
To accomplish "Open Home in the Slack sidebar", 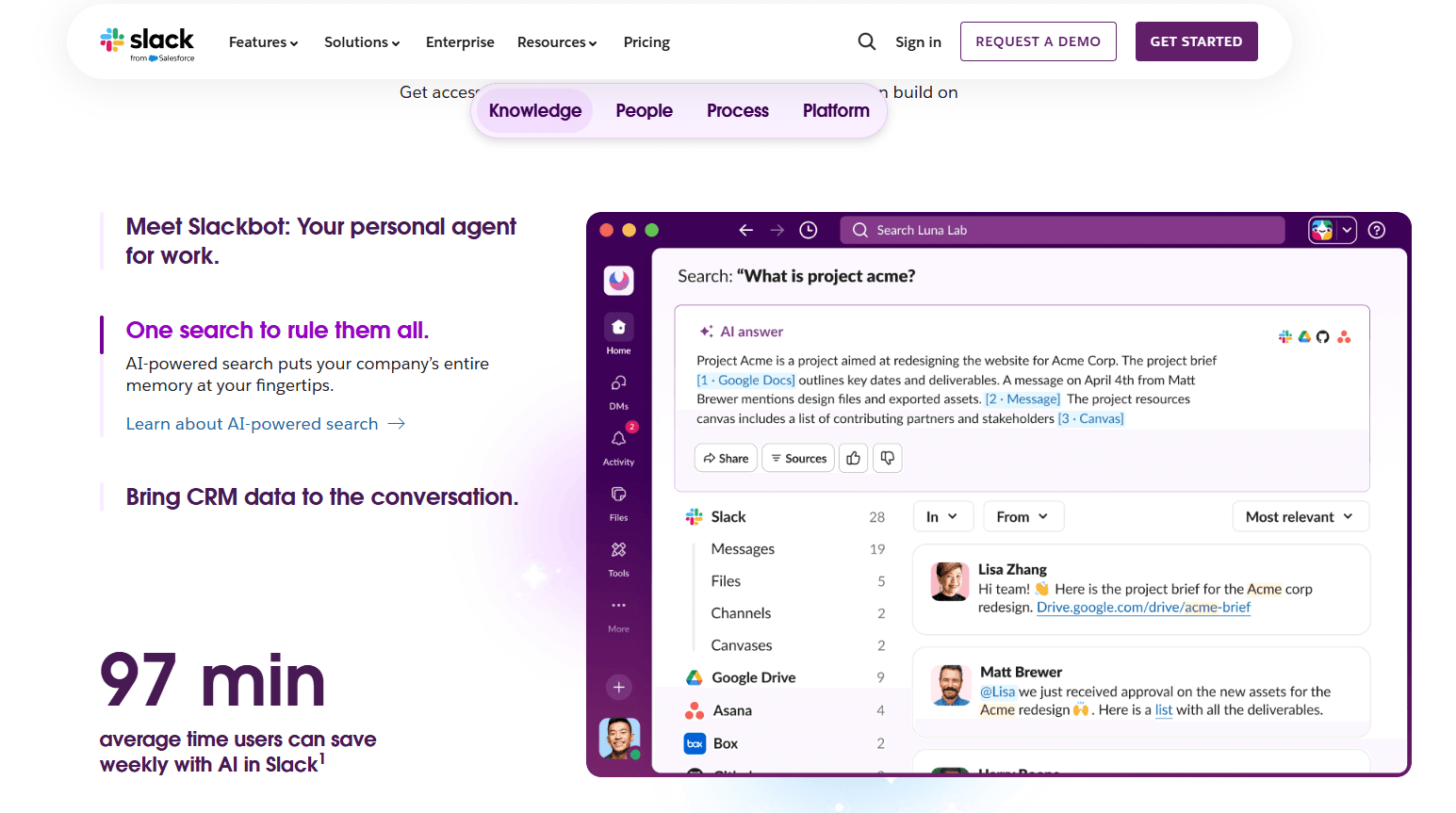I will tap(619, 334).
